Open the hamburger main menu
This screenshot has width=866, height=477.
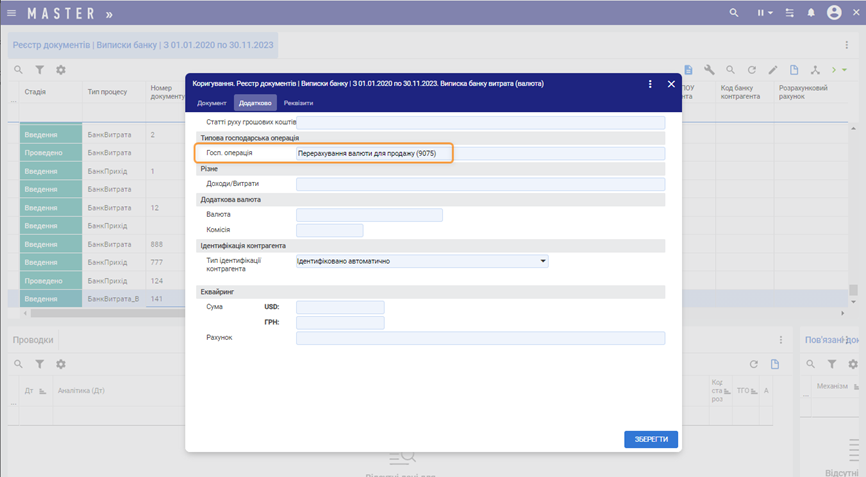pyautogui.click(x=12, y=13)
